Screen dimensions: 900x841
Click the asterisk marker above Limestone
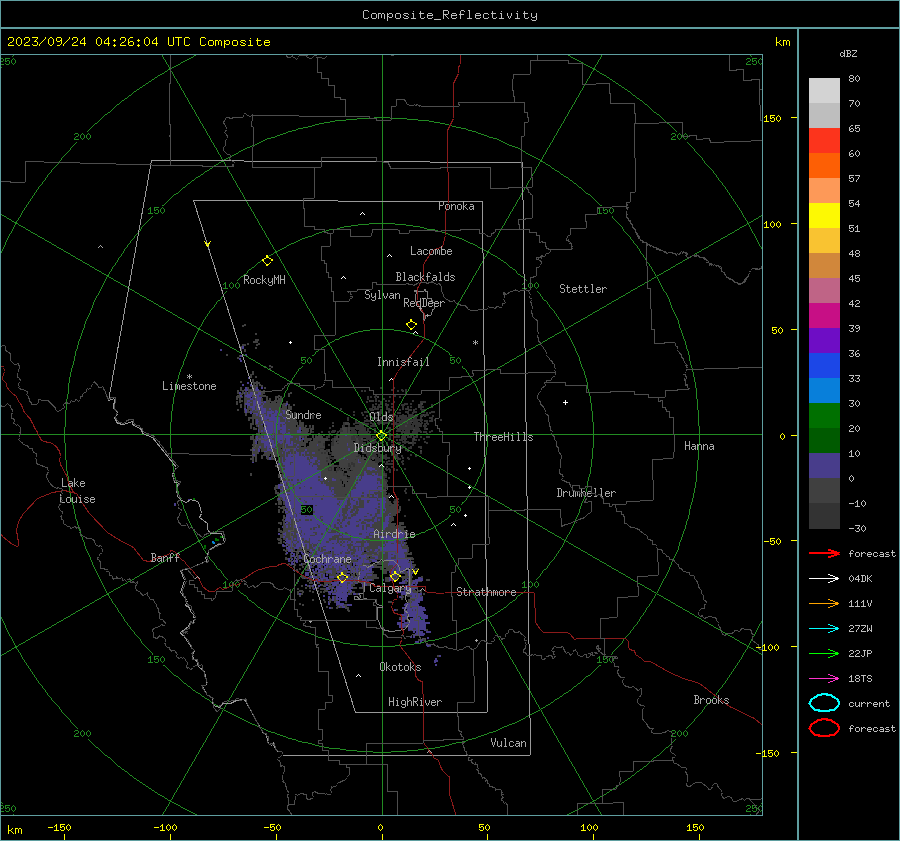pos(189,377)
